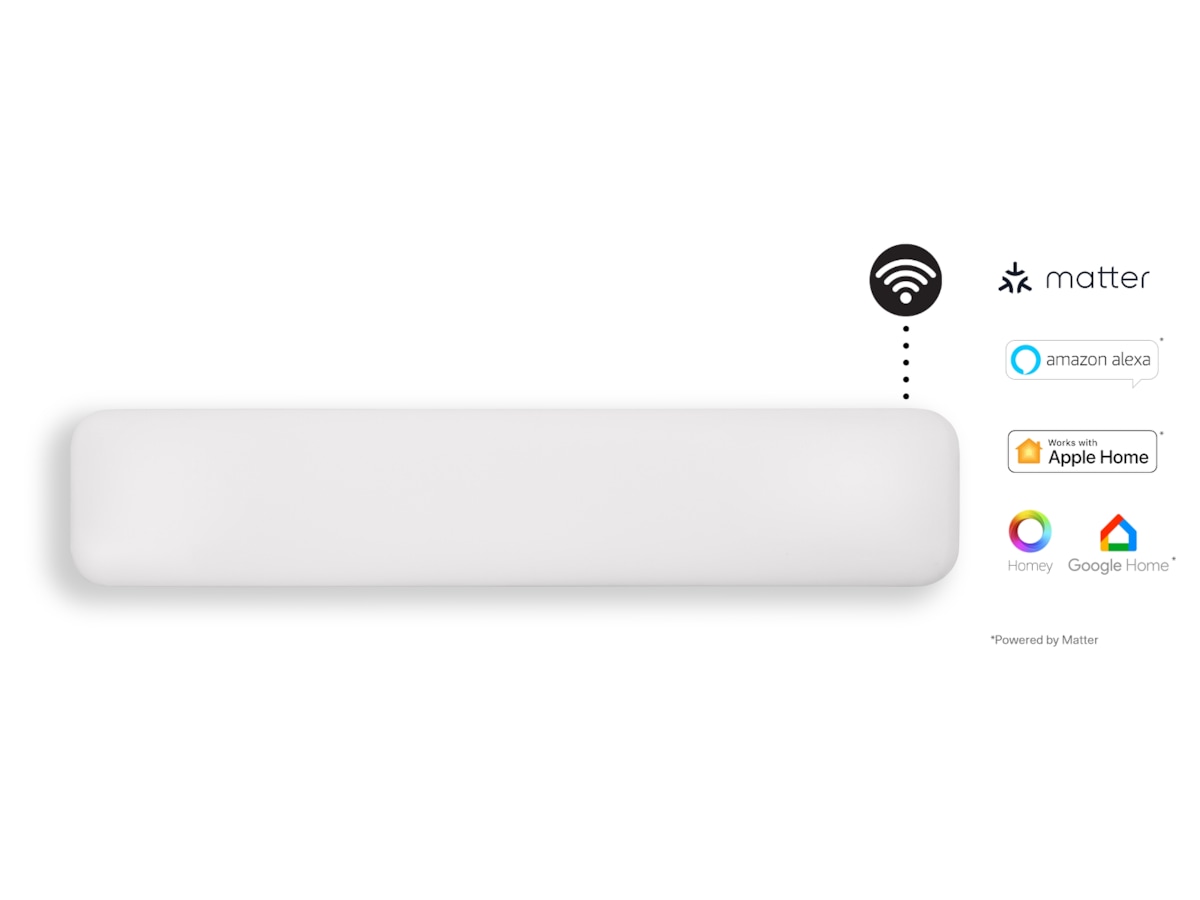The width and height of the screenshot is (1200, 900).
Task: Click the "matter" wordmark text
Action: (1097, 278)
